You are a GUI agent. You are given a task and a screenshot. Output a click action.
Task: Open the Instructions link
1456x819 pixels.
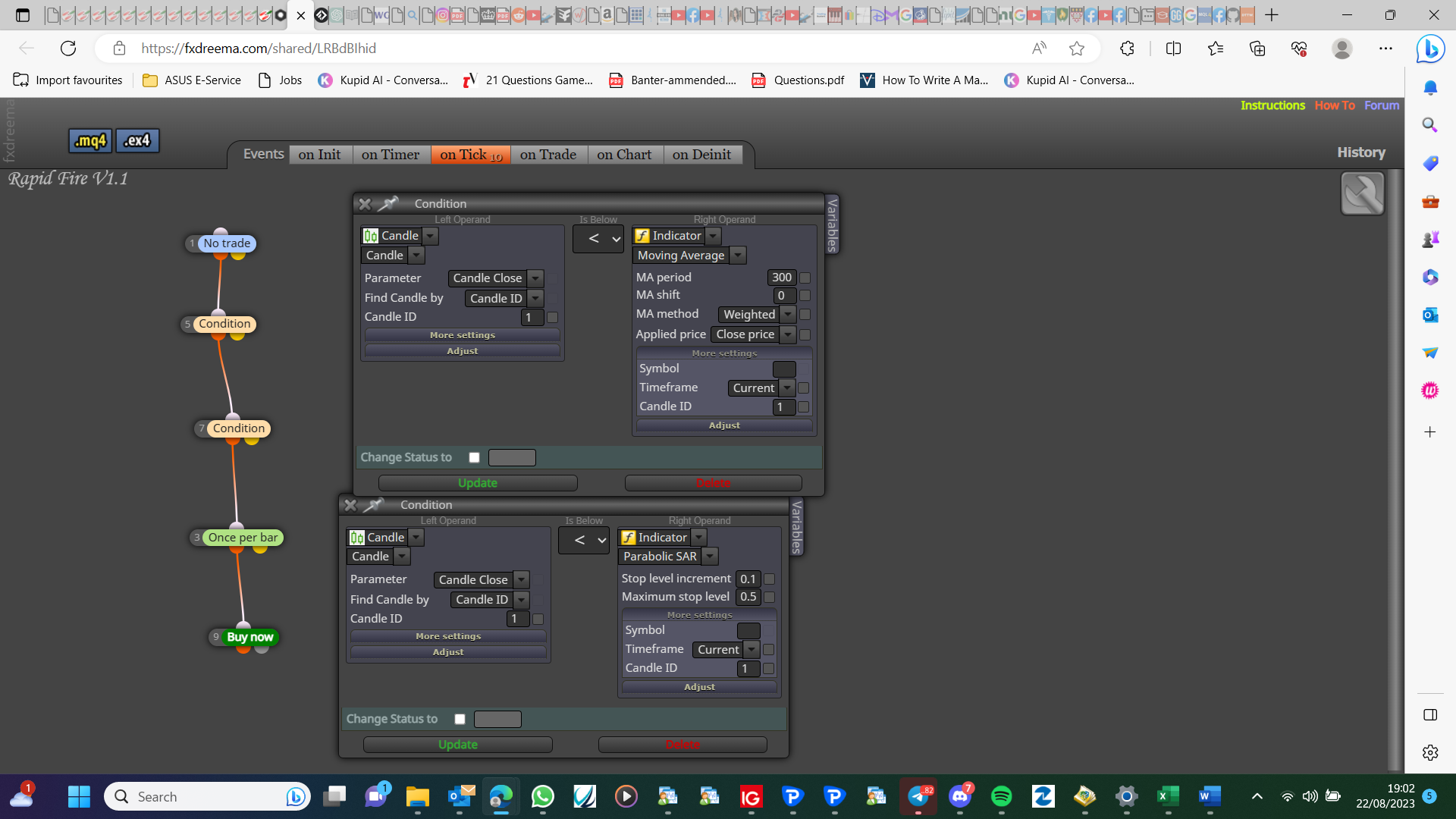[1272, 105]
